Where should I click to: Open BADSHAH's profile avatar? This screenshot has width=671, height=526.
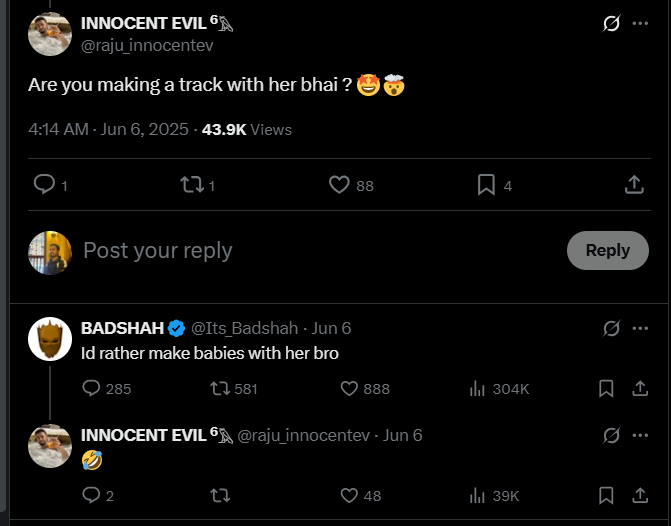(x=49, y=339)
